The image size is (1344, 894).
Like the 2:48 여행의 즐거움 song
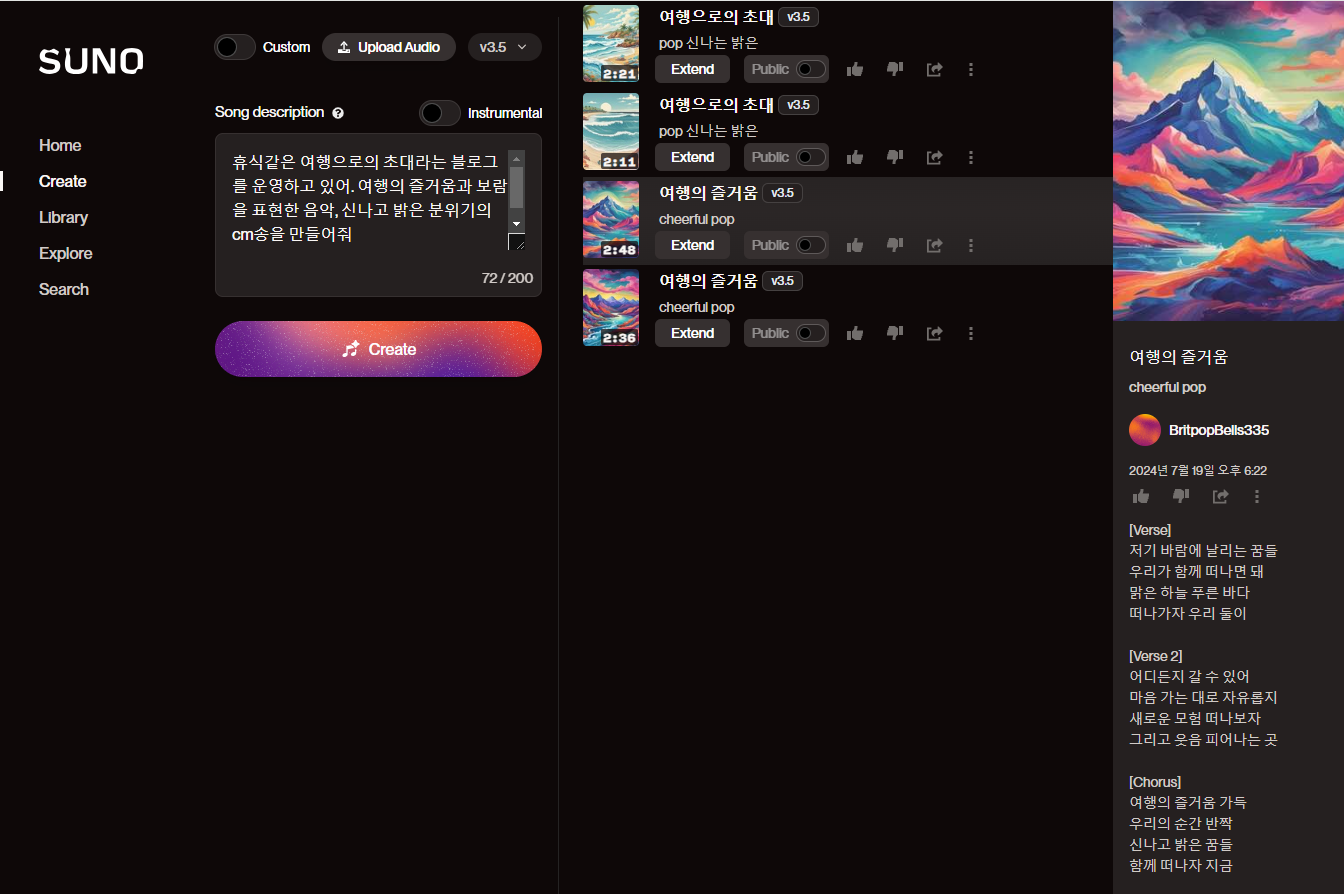tap(855, 245)
